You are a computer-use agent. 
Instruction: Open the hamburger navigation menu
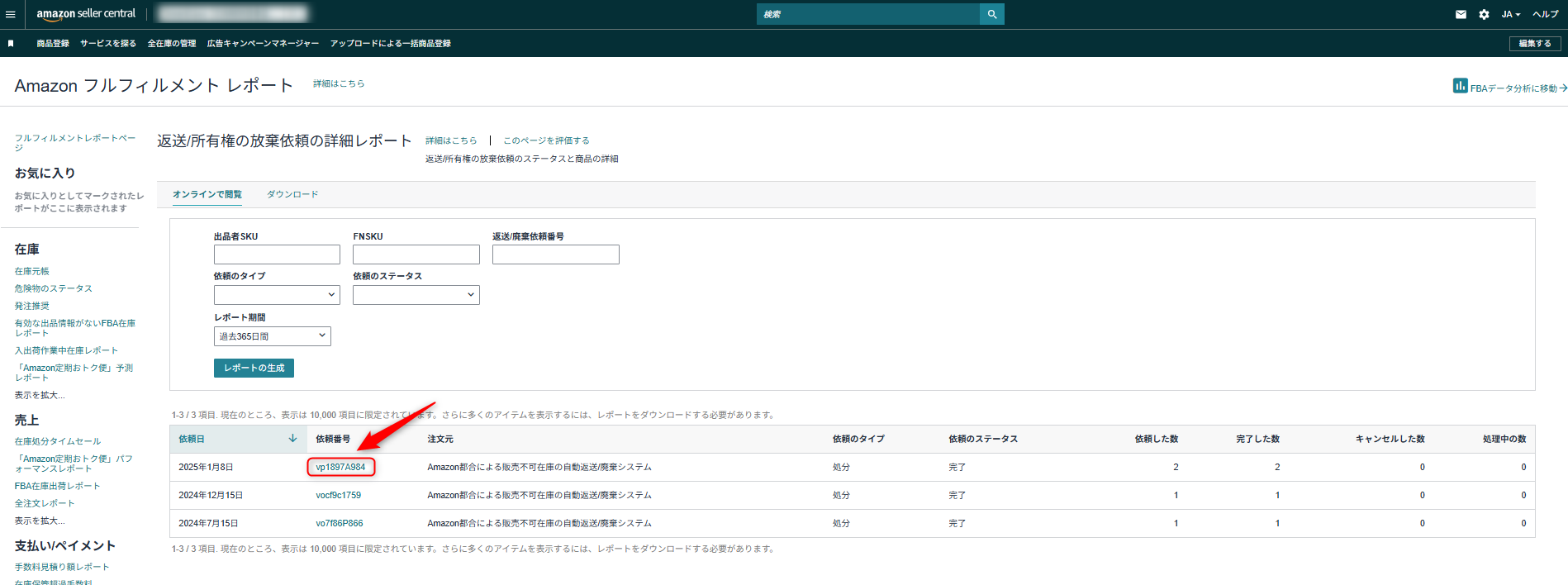pos(10,14)
